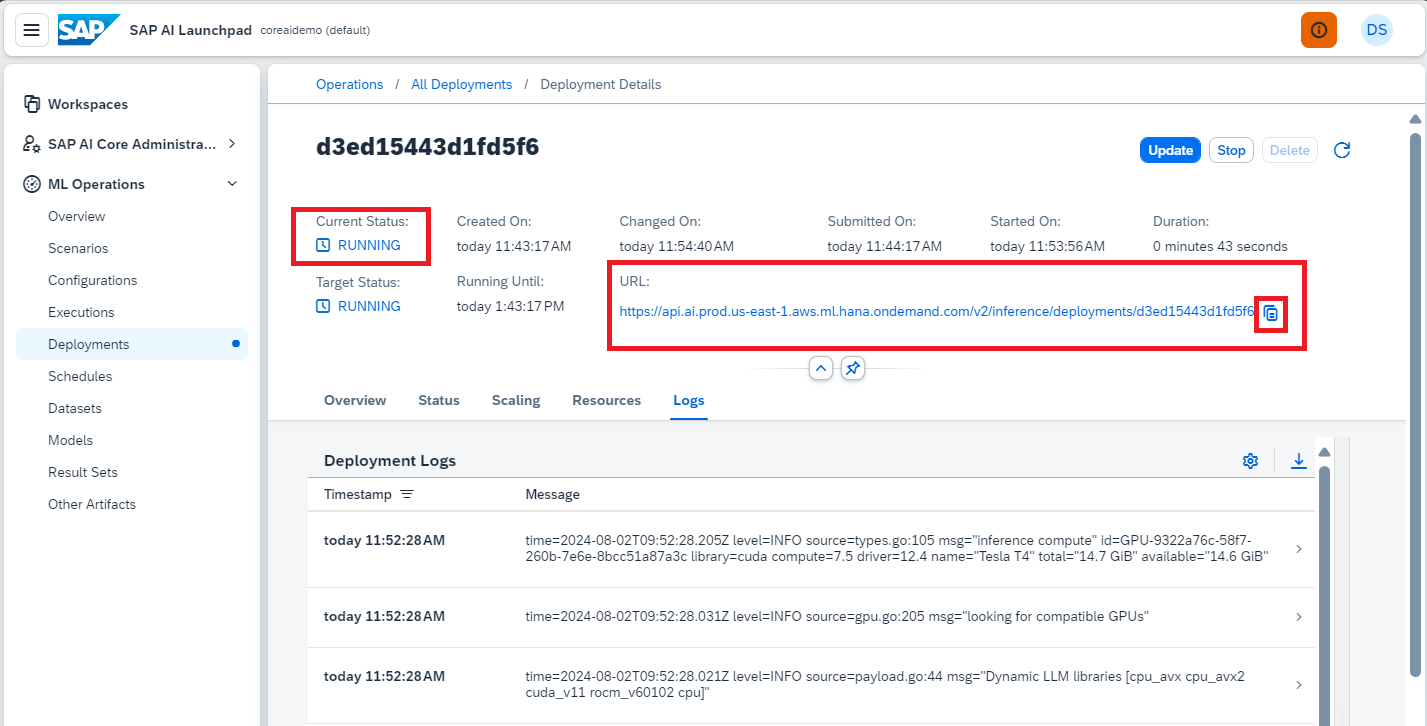1427x726 pixels.
Task: Click the Workspaces icon in the sidebar
Action: pos(31,104)
